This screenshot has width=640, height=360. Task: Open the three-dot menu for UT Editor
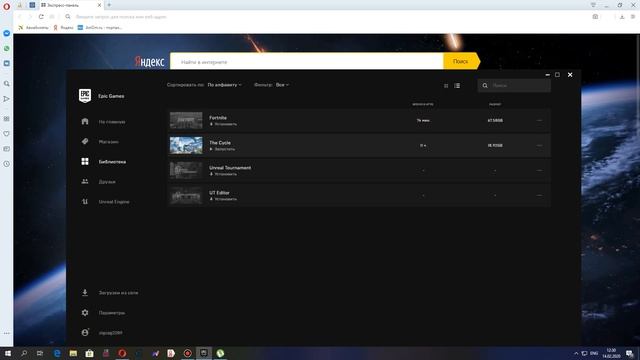click(539, 195)
